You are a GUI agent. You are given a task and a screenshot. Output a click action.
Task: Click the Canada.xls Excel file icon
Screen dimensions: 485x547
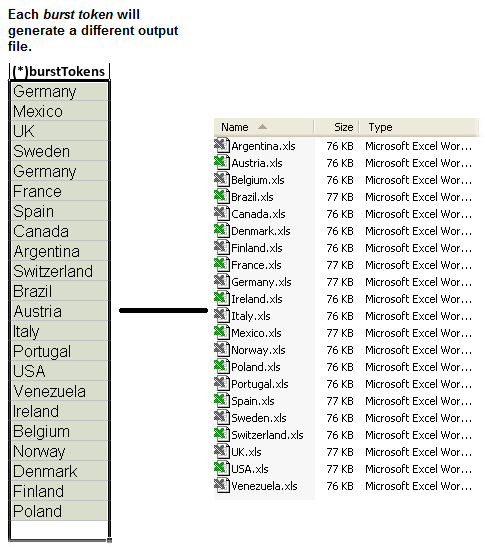tap(222, 213)
